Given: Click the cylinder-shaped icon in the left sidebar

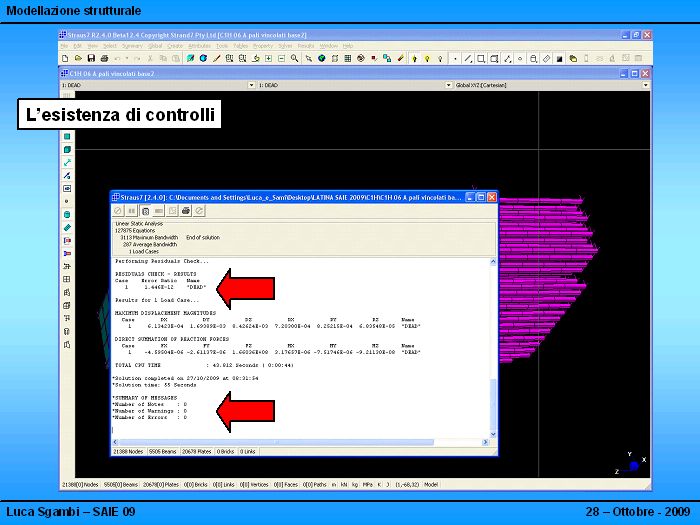Looking at the screenshot, I should coord(67,214).
